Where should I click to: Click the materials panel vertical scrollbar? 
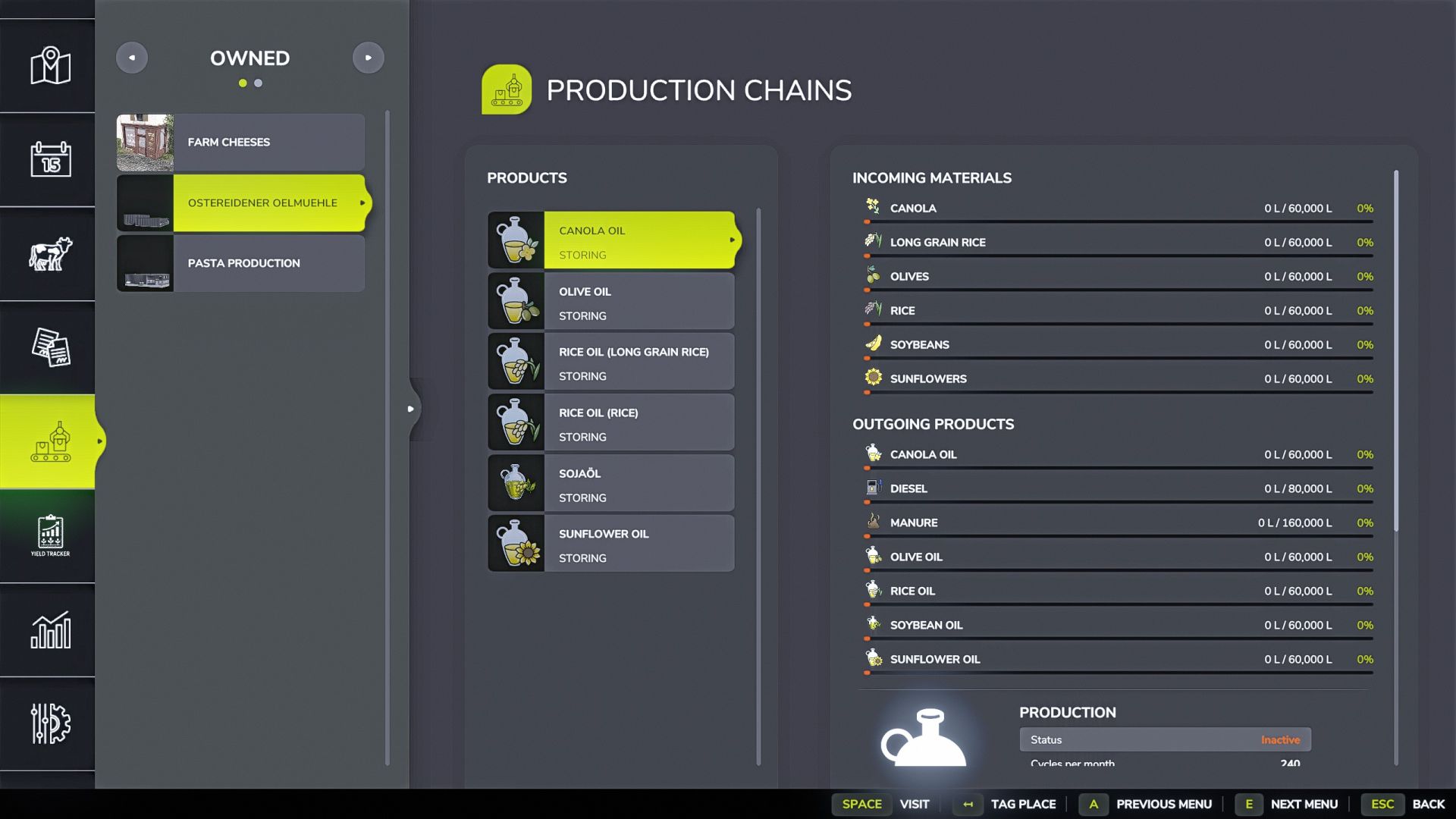pos(1395,349)
